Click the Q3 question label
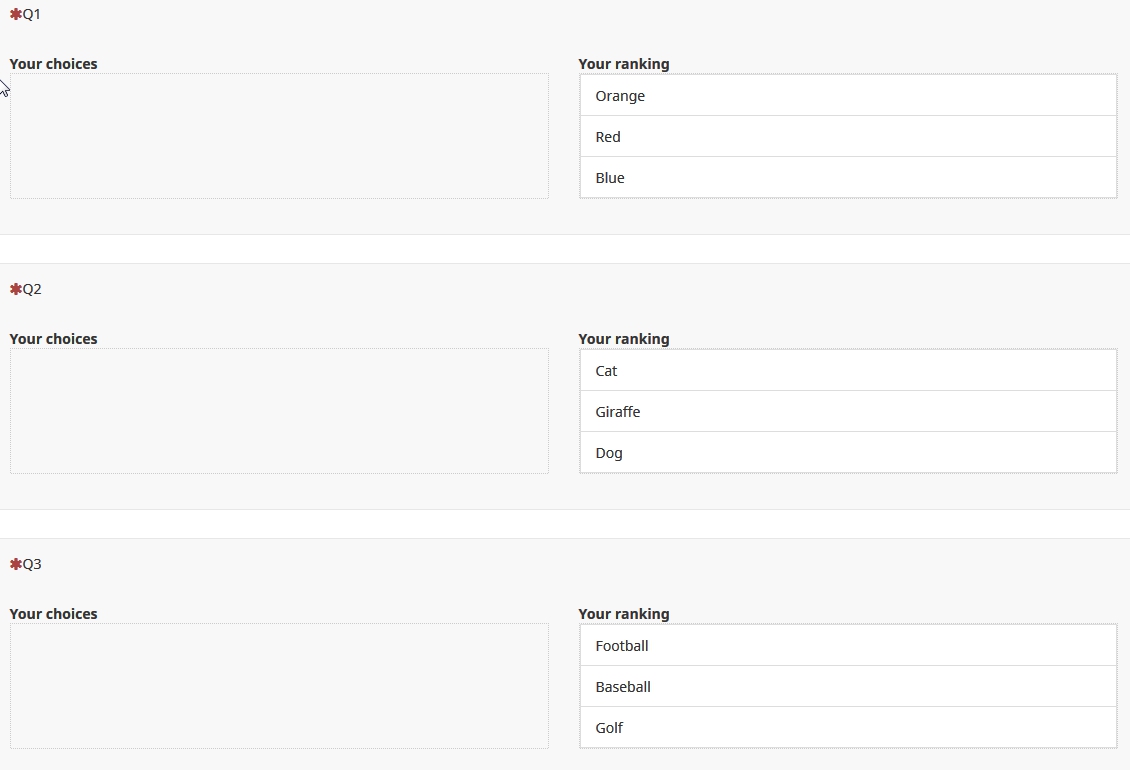Image resolution: width=1130 pixels, height=770 pixels. point(32,564)
